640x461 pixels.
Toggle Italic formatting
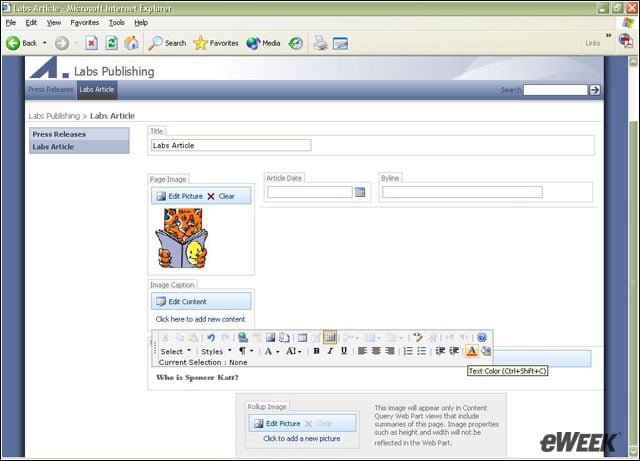pyautogui.click(x=330, y=351)
